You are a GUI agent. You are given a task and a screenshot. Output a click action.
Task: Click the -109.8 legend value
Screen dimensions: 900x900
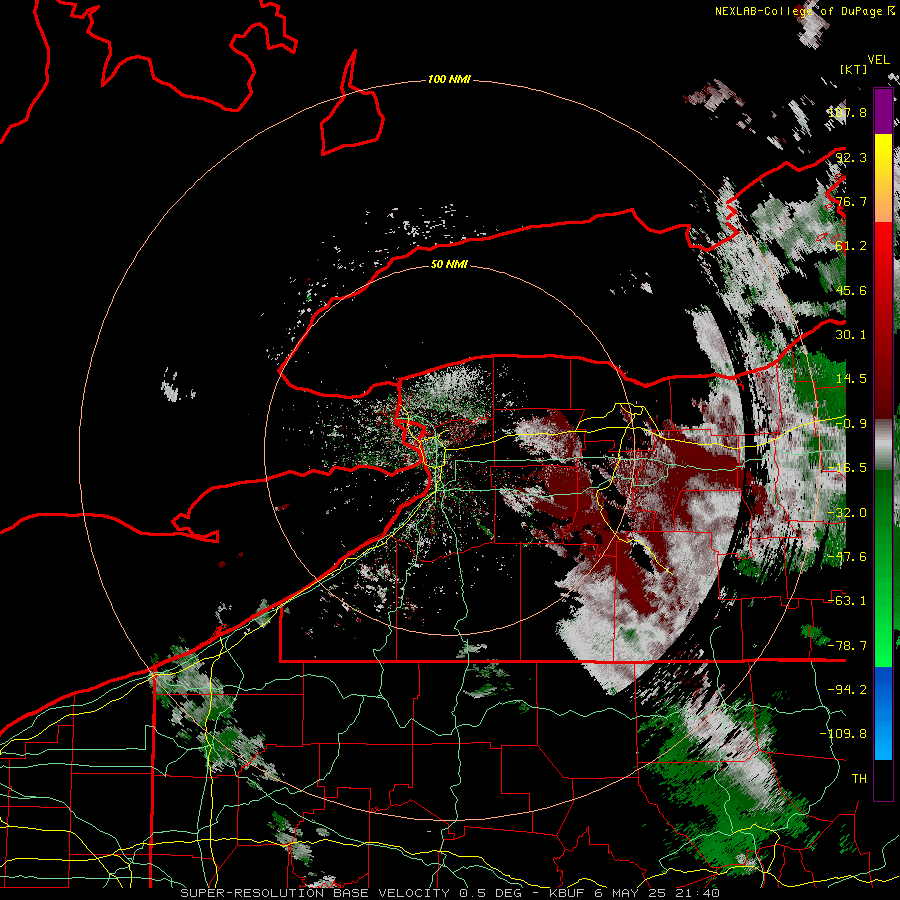click(843, 734)
